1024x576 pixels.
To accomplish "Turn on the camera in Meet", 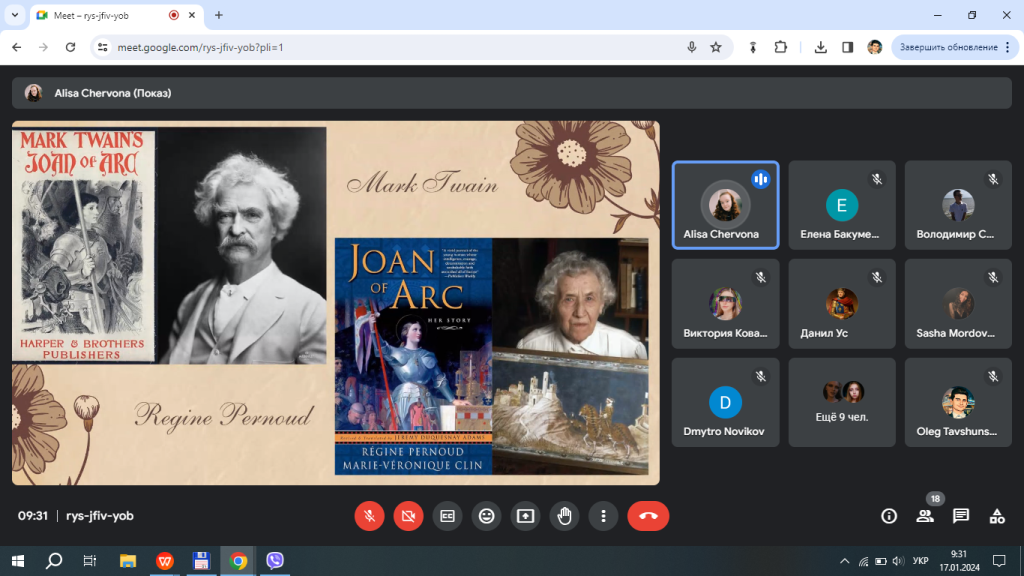I will point(408,516).
